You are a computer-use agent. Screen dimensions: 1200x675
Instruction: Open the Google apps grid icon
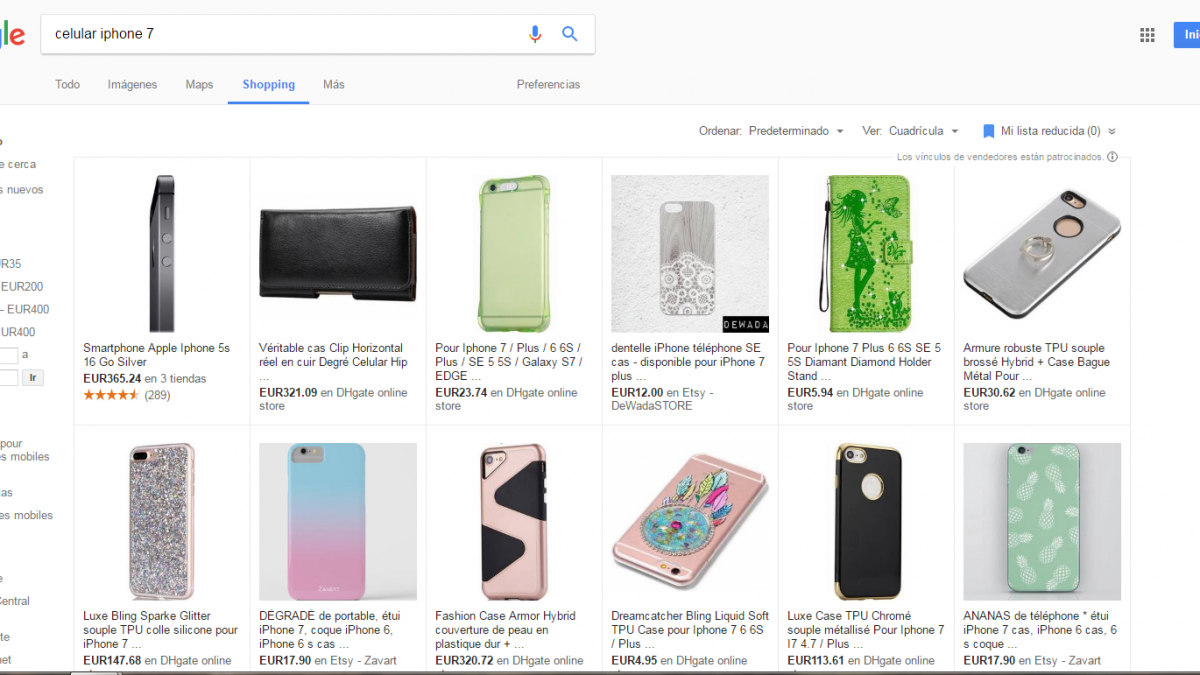pyautogui.click(x=1147, y=35)
